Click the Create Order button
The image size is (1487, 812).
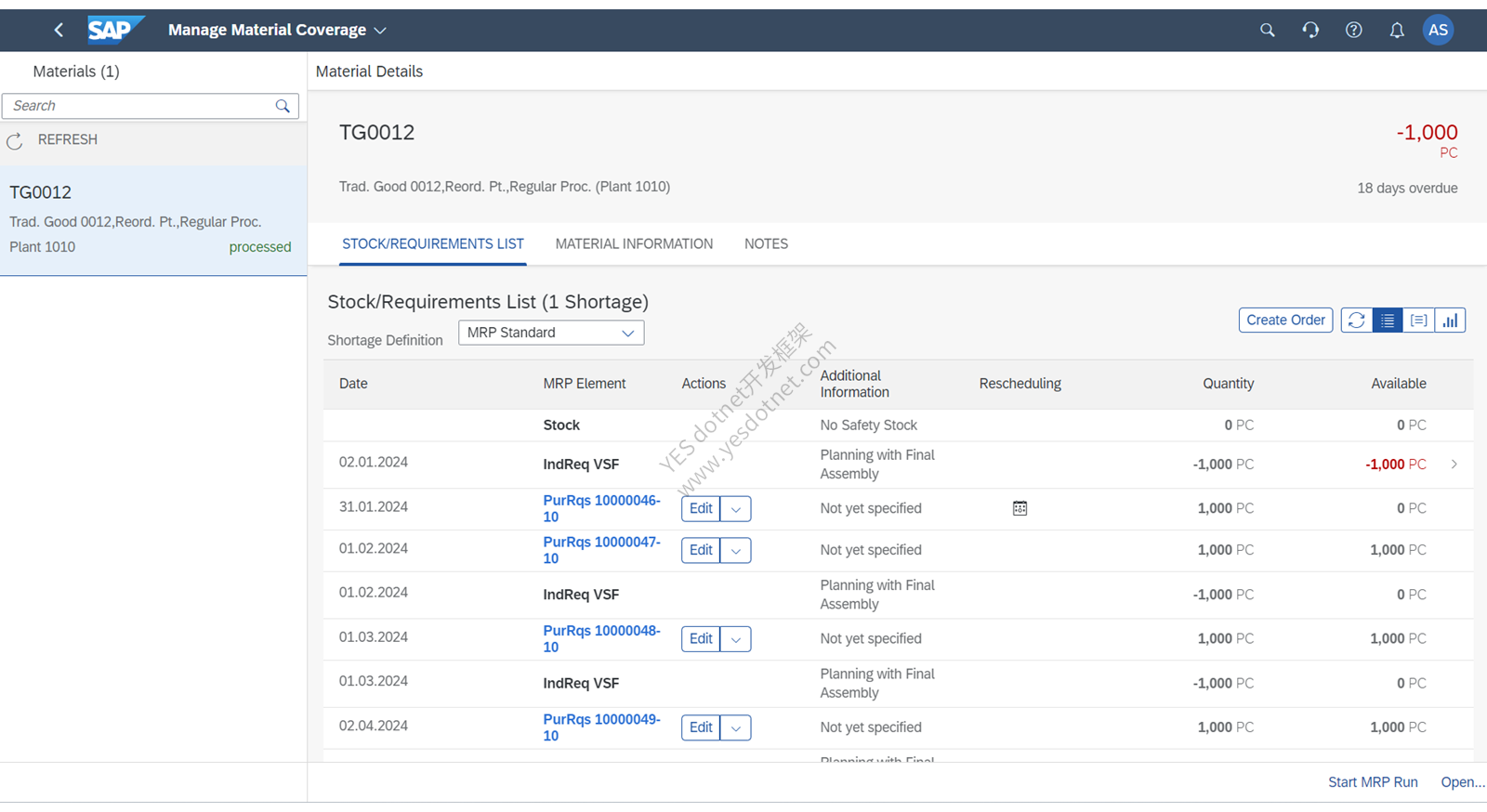[1285, 321]
